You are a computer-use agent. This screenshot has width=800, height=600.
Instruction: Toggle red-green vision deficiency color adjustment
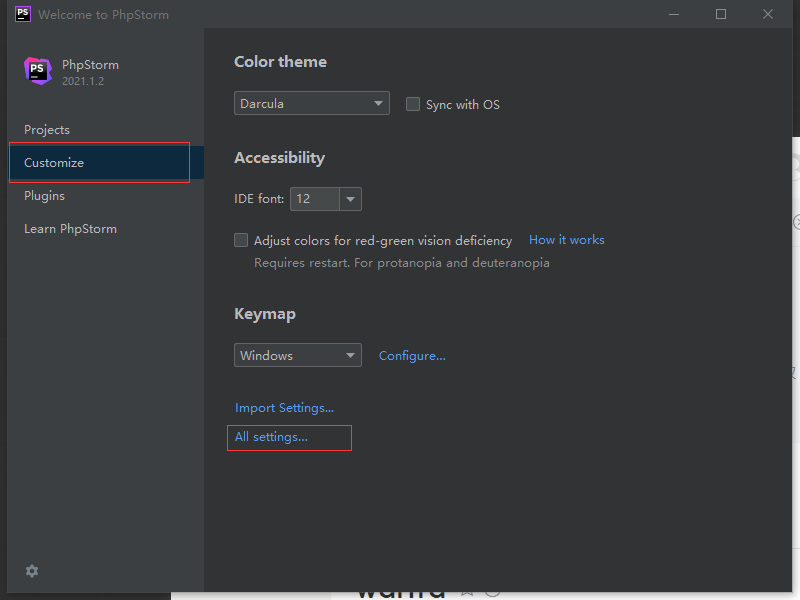pyautogui.click(x=241, y=240)
